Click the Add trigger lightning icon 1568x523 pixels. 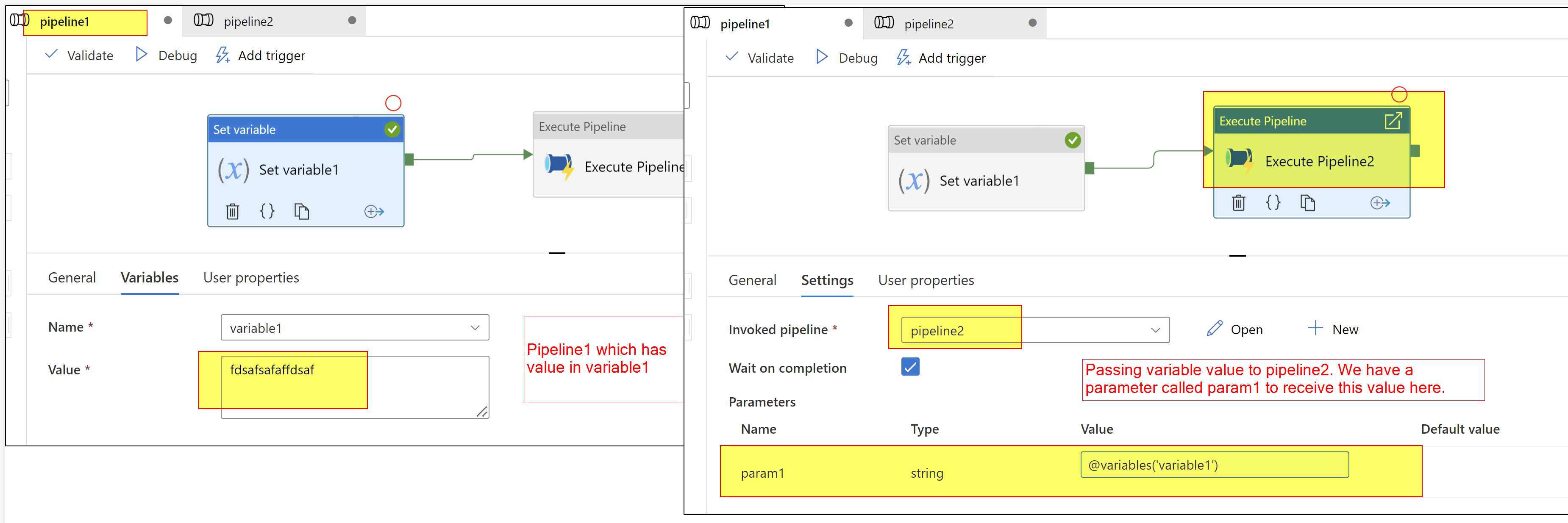223,55
